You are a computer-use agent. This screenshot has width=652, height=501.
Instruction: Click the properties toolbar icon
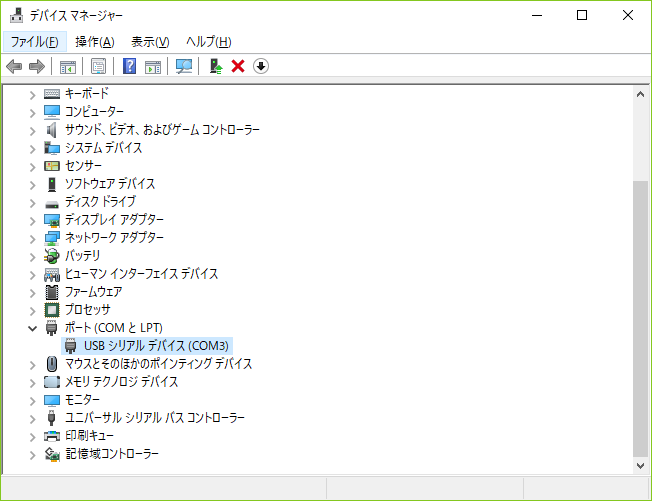click(x=99, y=67)
